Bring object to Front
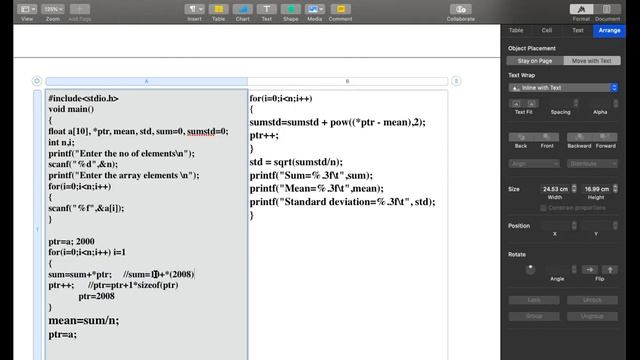 coord(547,137)
